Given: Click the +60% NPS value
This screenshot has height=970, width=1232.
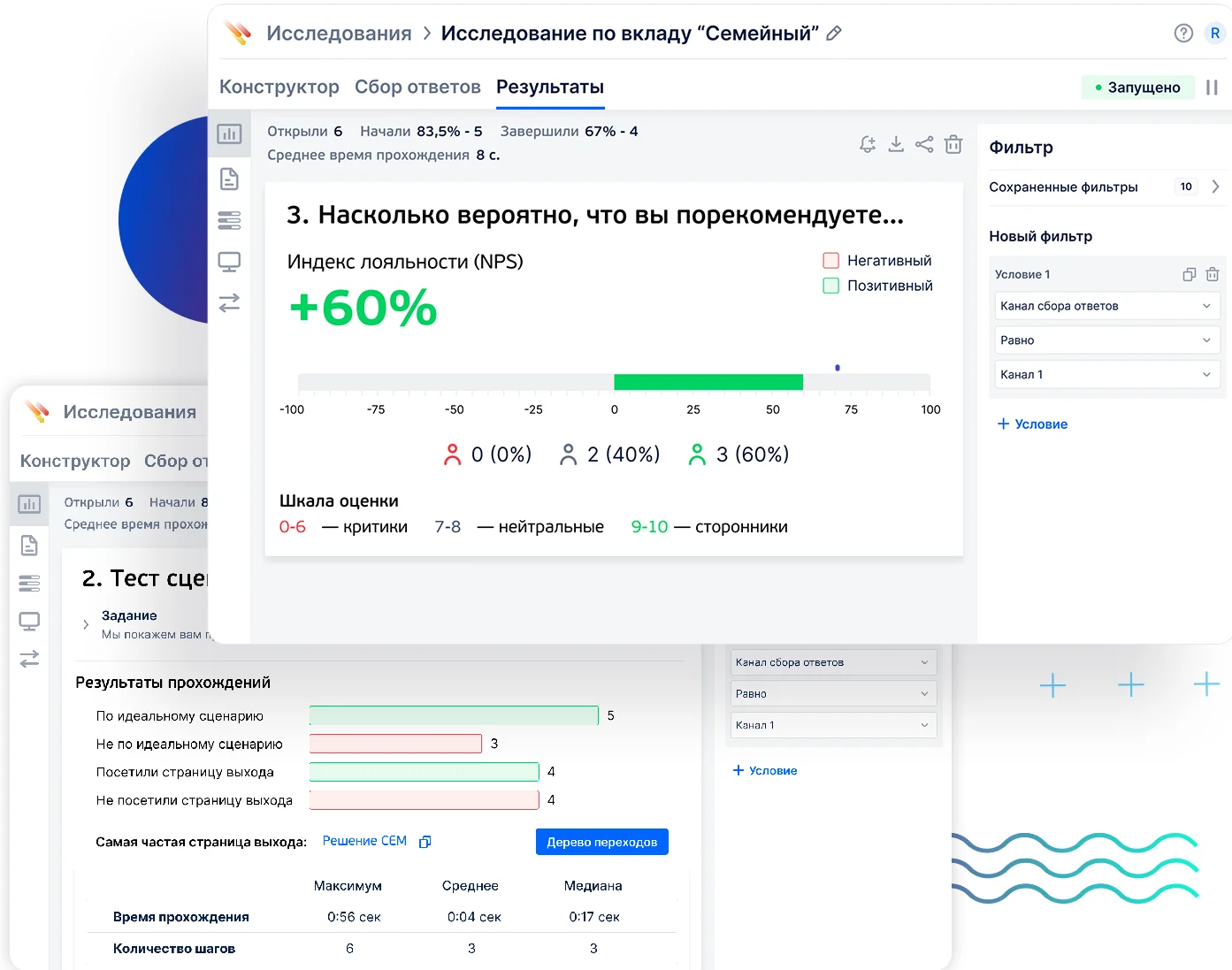Looking at the screenshot, I should (363, 308).
